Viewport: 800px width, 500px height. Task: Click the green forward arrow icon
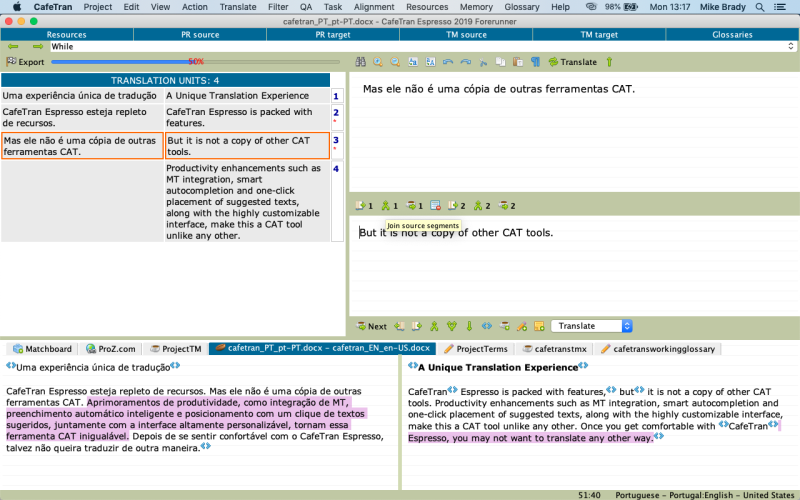[38, 46]
